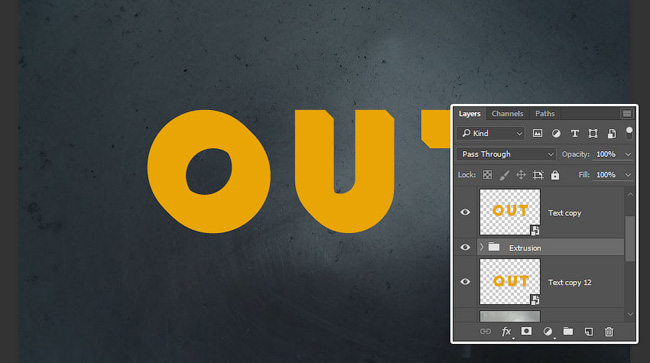Open the Opacity slider dropdown arrow
Image resolution: width=650 pixels, height=363 pixels.
pos(628,154)
